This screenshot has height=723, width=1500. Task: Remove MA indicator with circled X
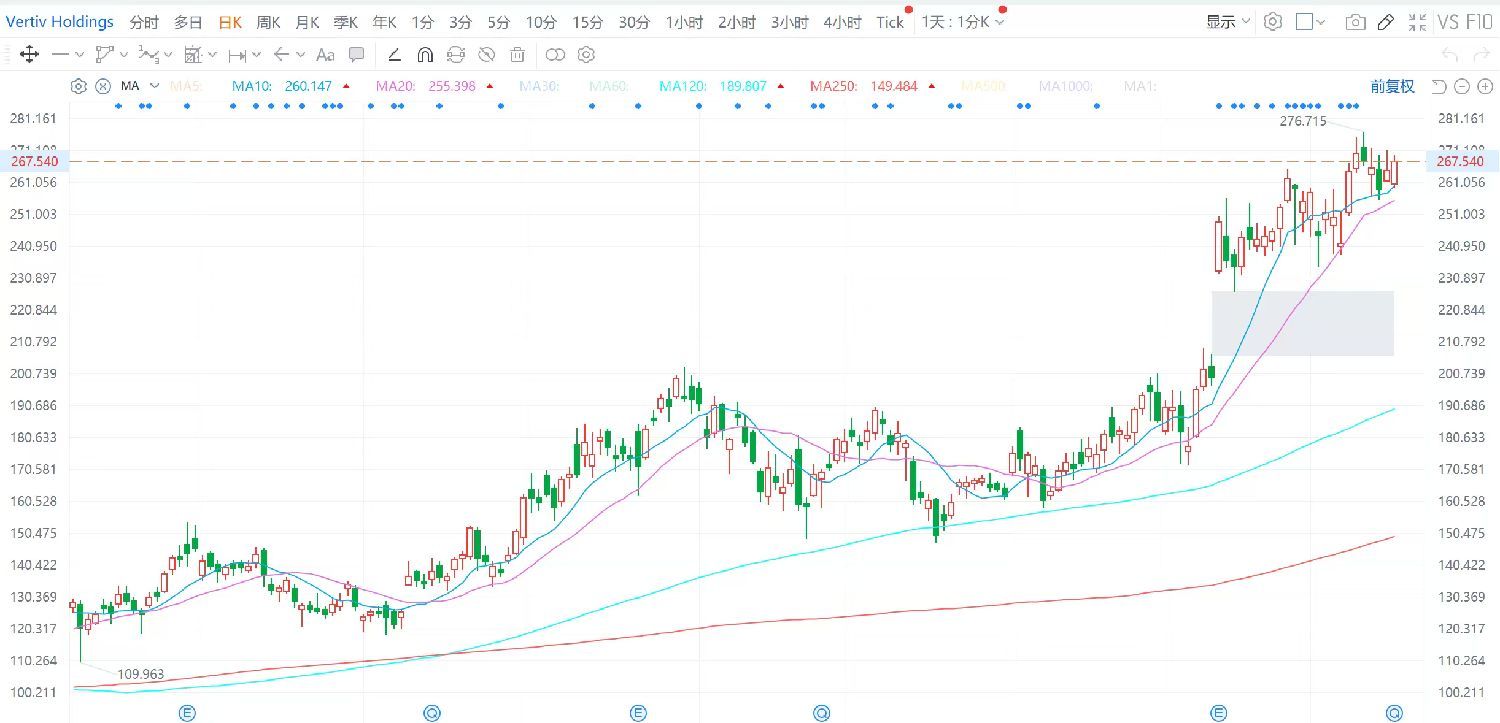pos(102,86)
